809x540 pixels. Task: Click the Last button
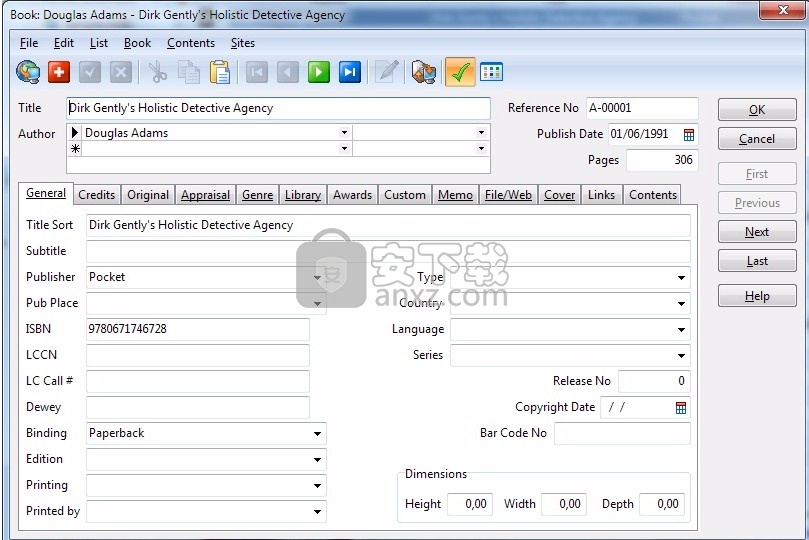point(757,261)
